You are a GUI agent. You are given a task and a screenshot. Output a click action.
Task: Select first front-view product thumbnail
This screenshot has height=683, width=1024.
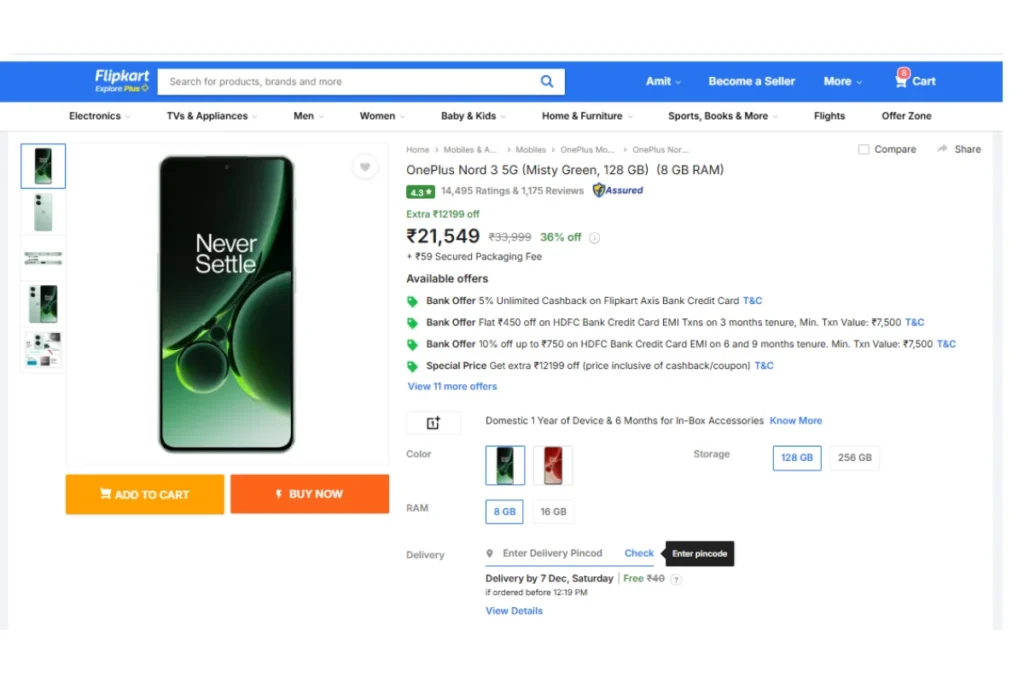point(43,166)
